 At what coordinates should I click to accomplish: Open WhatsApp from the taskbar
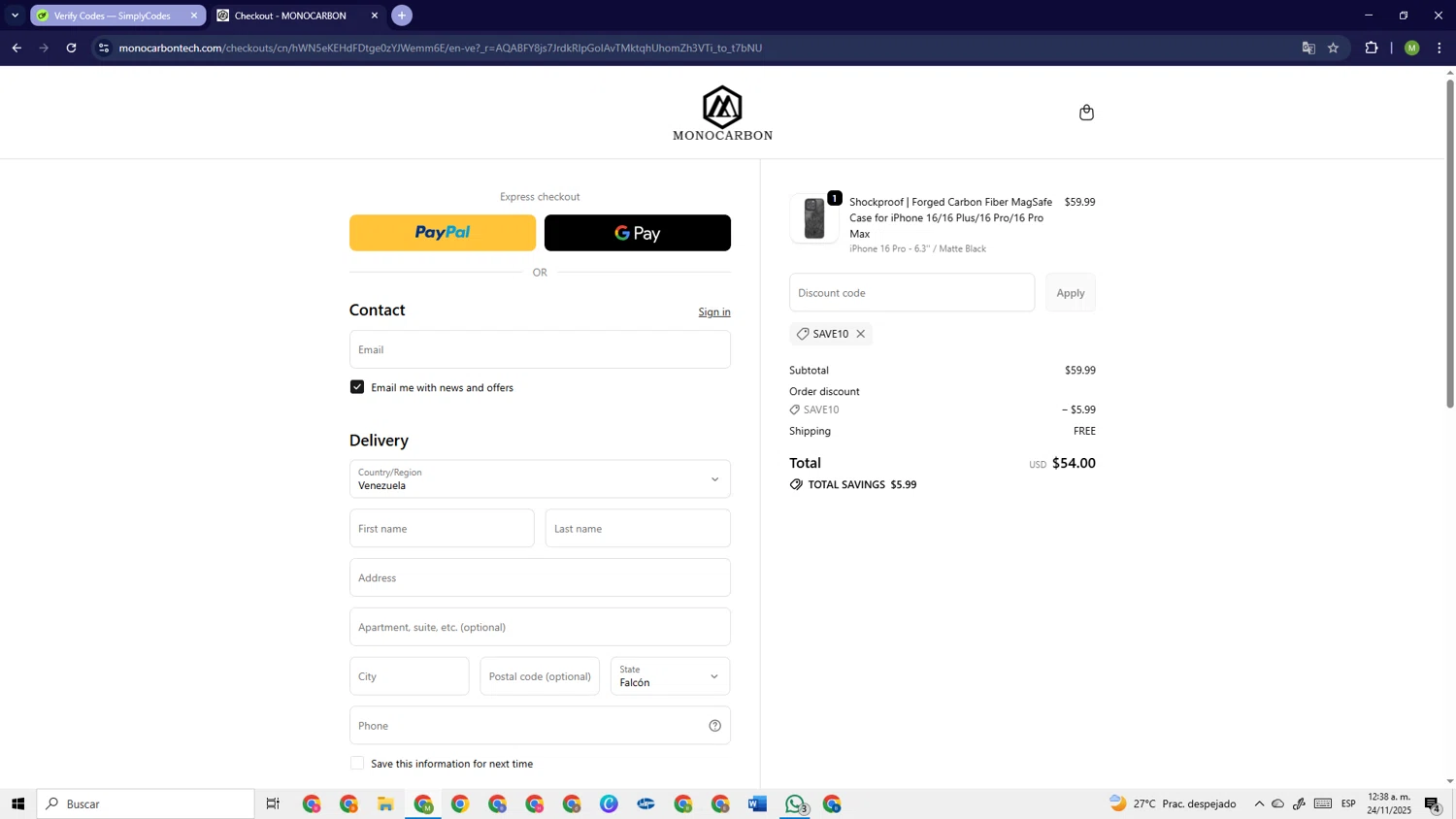coord(796,803)
